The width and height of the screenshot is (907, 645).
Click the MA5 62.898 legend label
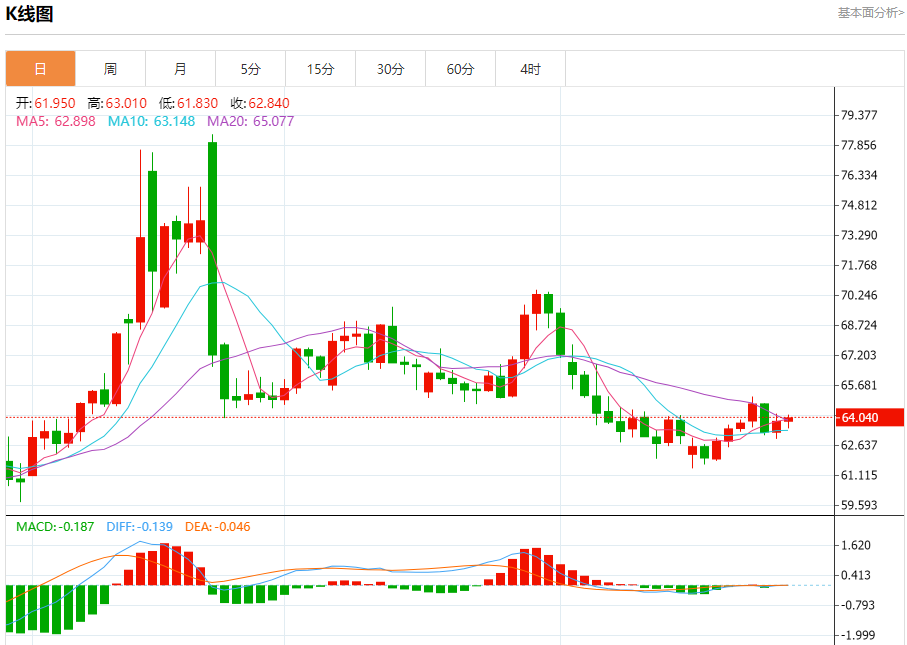[55, 121]
